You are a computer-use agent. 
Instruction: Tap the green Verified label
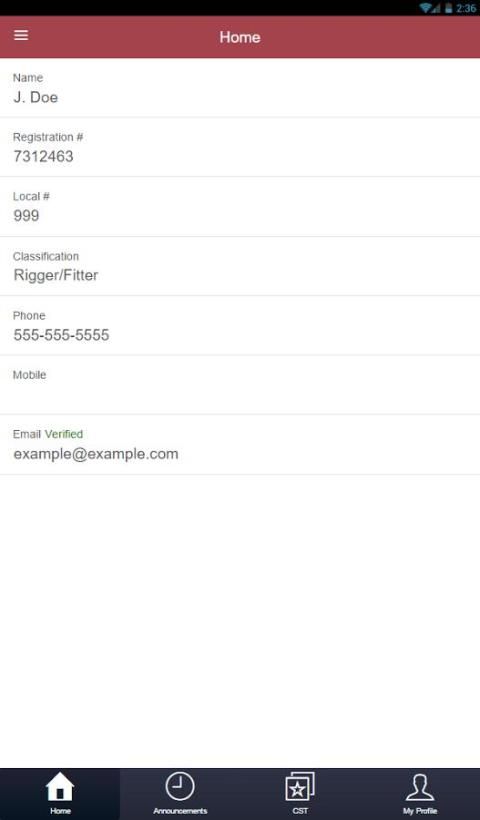[64, 434]
